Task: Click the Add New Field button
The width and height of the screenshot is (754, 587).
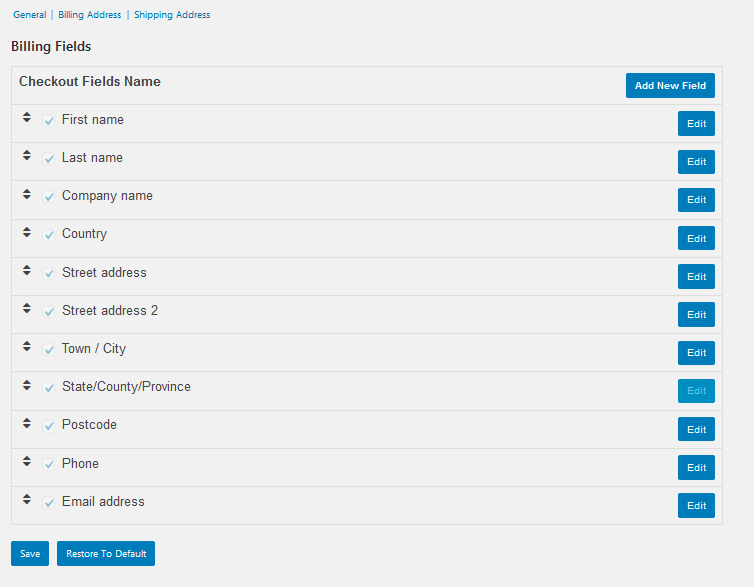Action: tap(670, 86)
